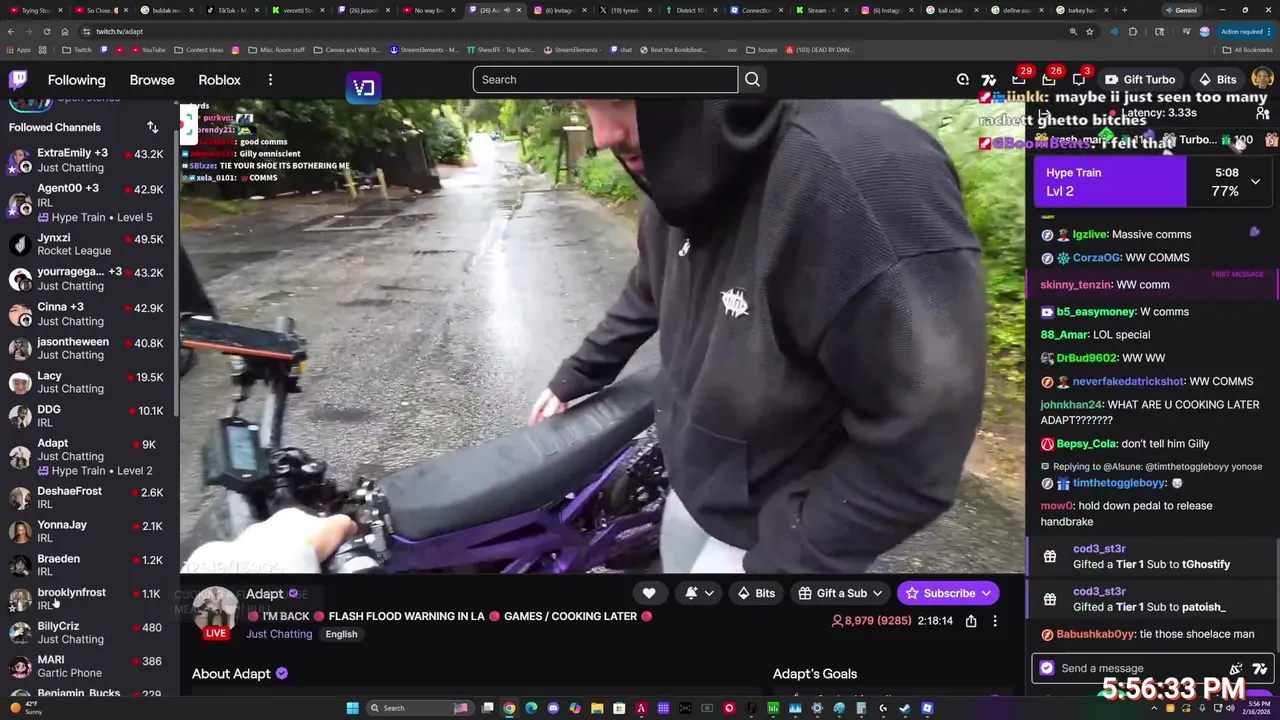Image resolution: width=1280 pixels, height=720 pixels.
Task: Open Discord from the taskbar
Action: (553, 708)
